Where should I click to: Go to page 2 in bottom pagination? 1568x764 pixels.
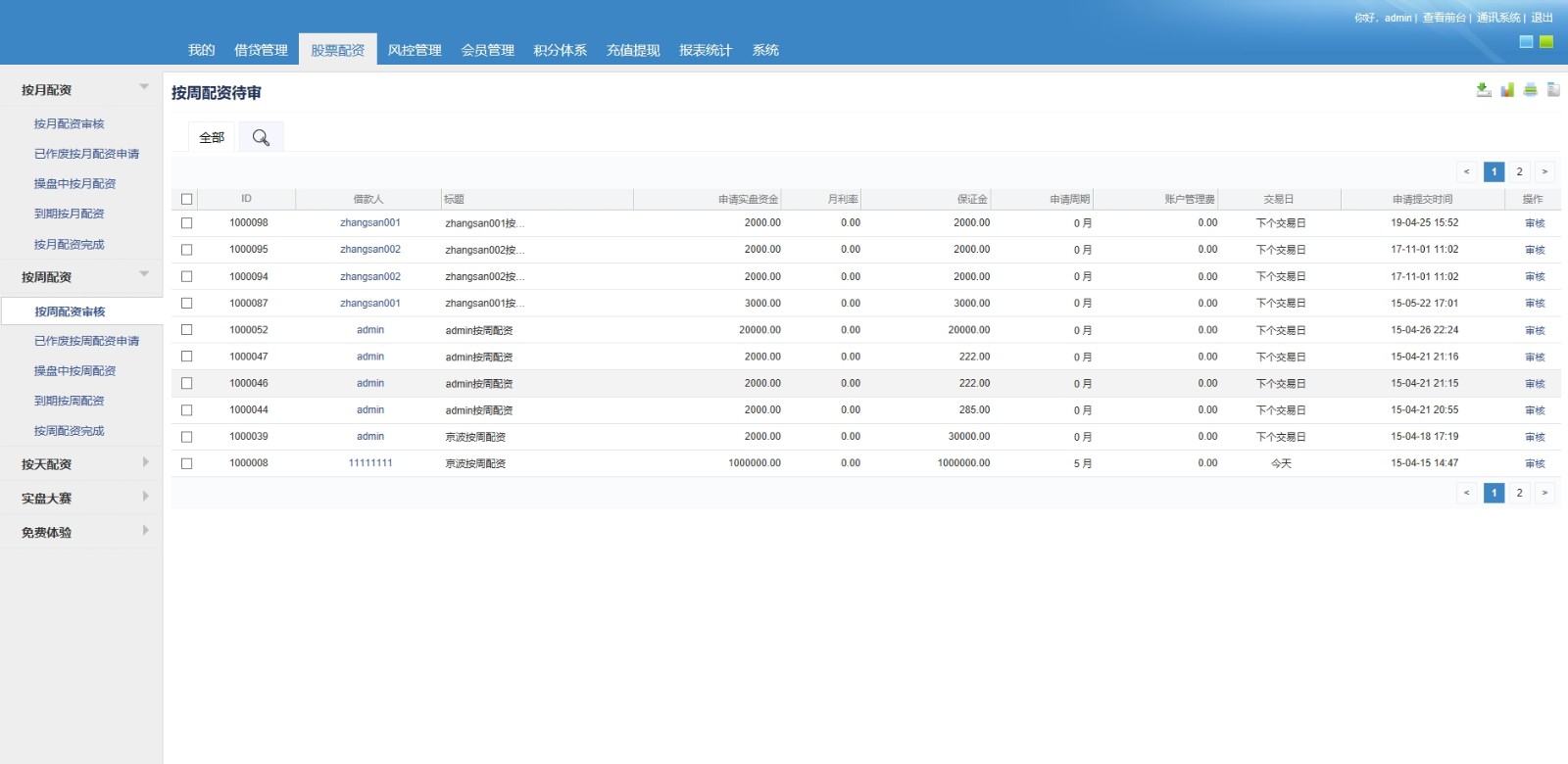click(1519, 493)
